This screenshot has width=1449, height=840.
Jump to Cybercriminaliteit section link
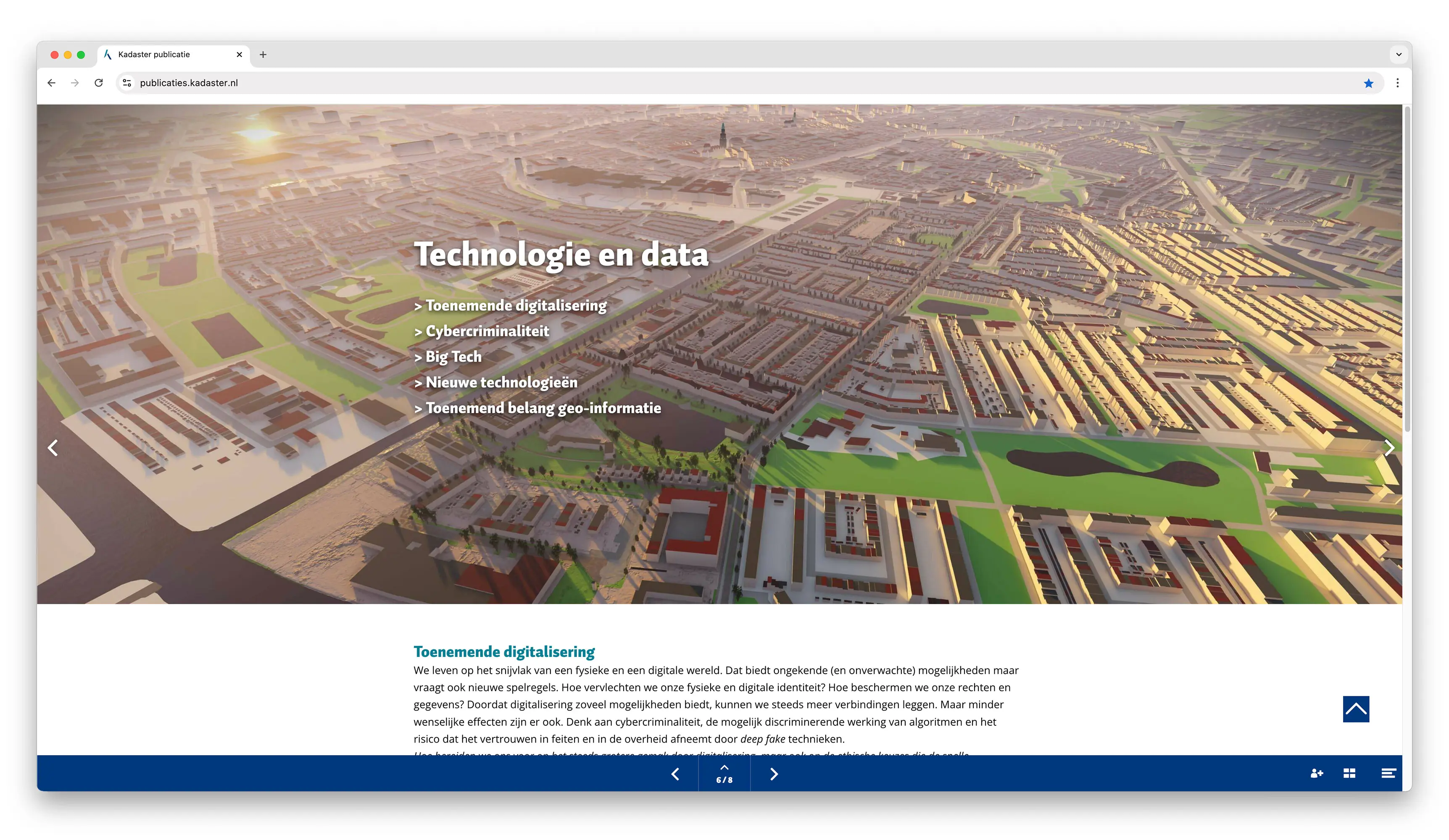pos(482,331)
